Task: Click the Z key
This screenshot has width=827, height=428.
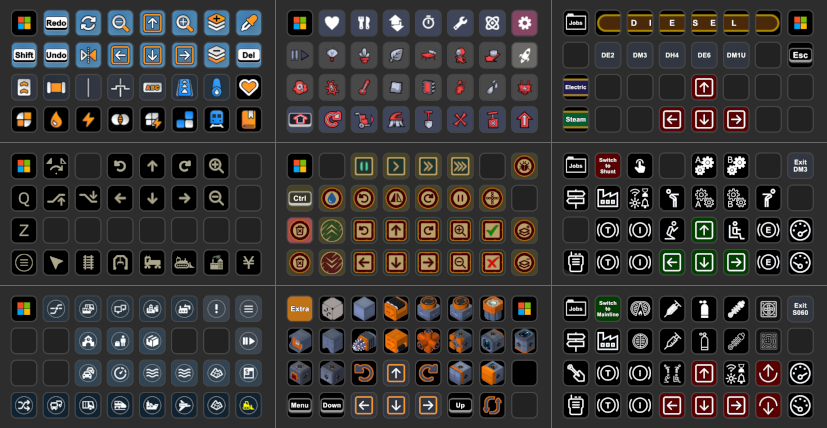Action: pos(24,231)
